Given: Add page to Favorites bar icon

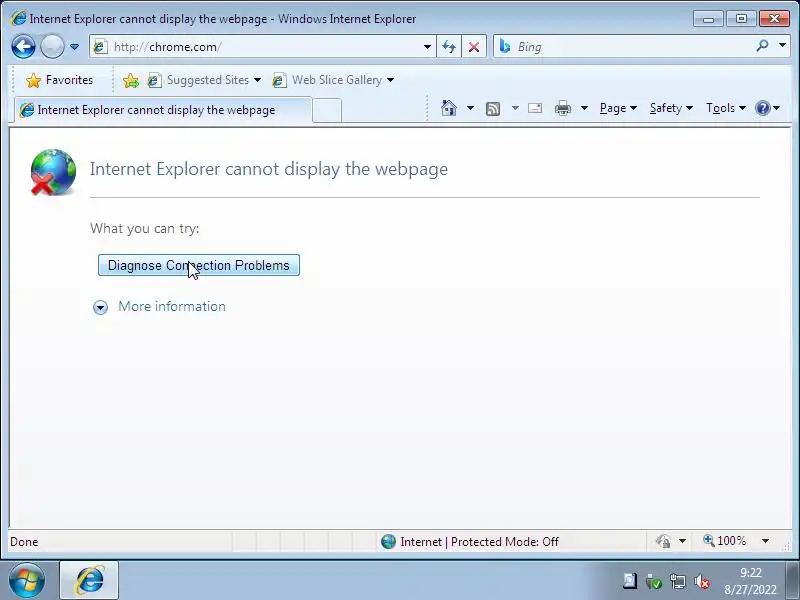Looking at the screenshot, I should pos(131,80).
